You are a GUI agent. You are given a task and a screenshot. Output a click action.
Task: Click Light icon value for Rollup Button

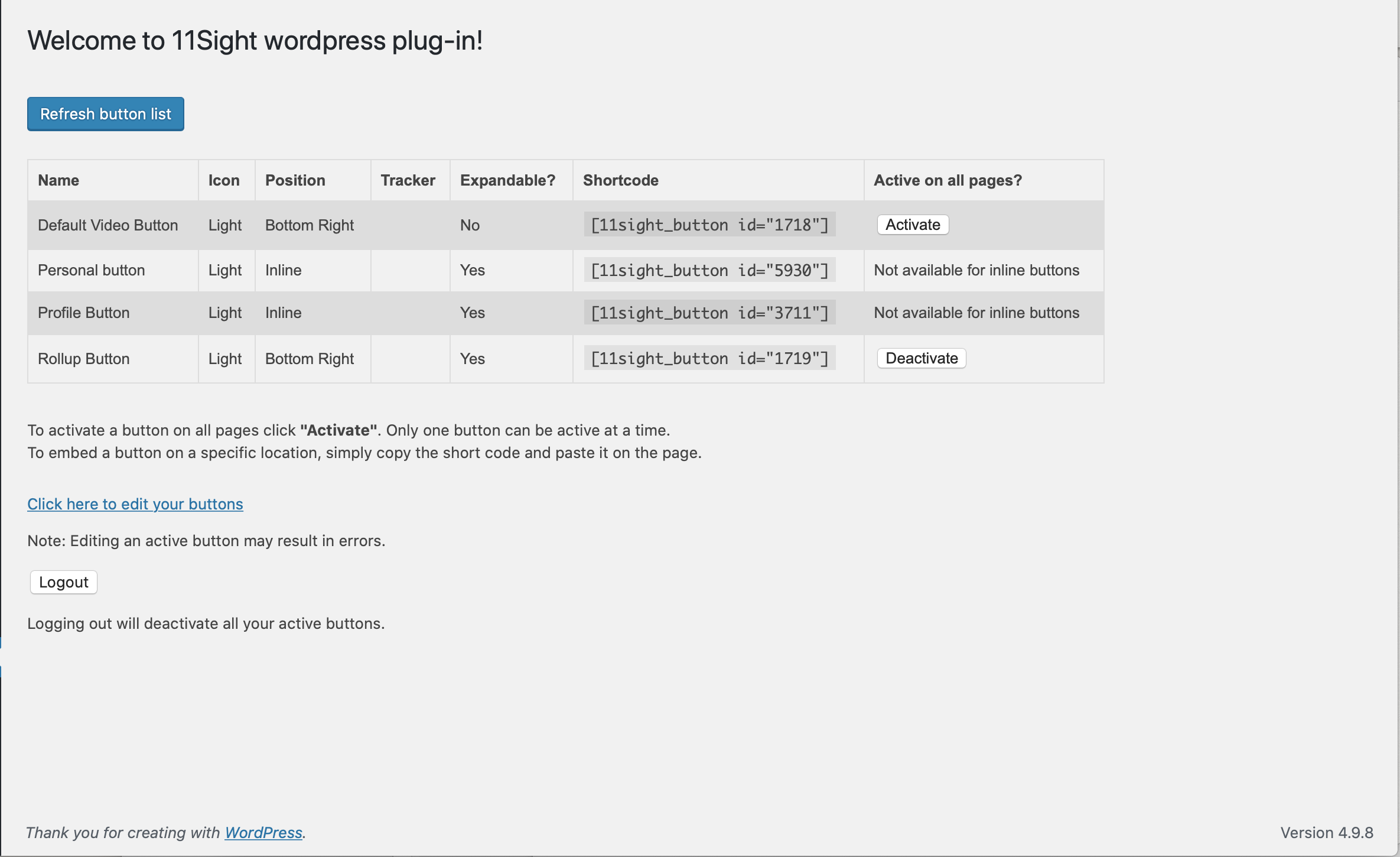click(225, 359)
